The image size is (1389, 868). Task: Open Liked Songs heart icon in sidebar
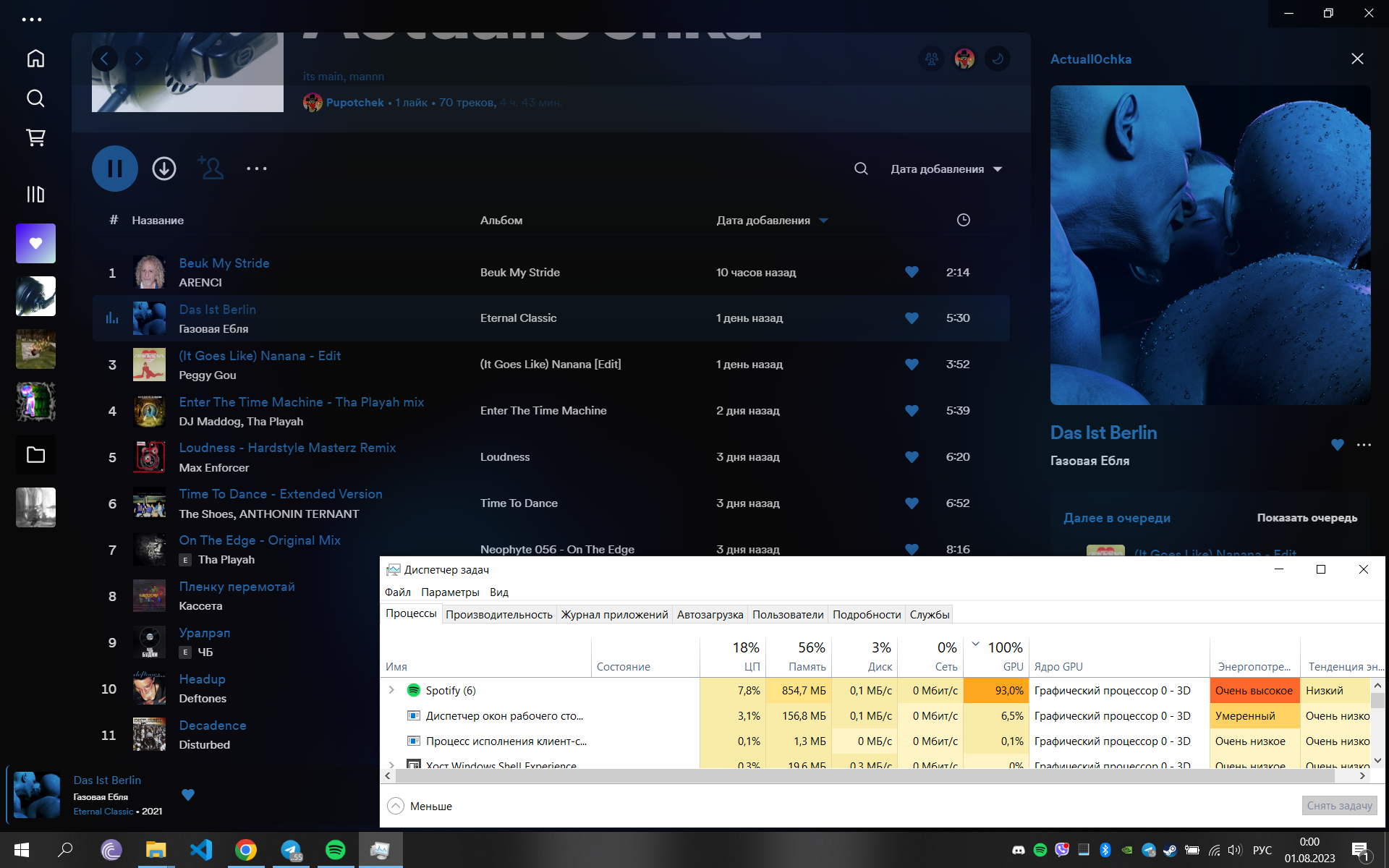(x=35, y=243)
